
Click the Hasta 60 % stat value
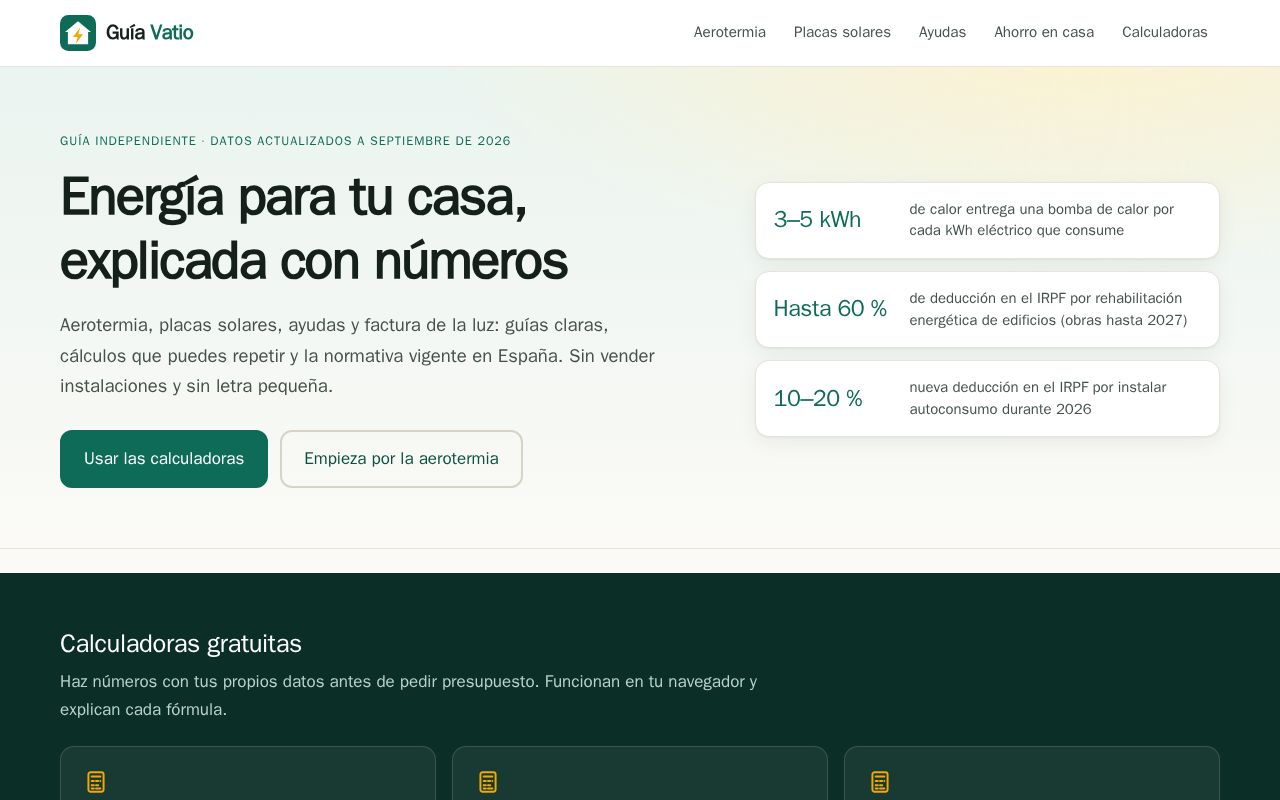[830, 309]
